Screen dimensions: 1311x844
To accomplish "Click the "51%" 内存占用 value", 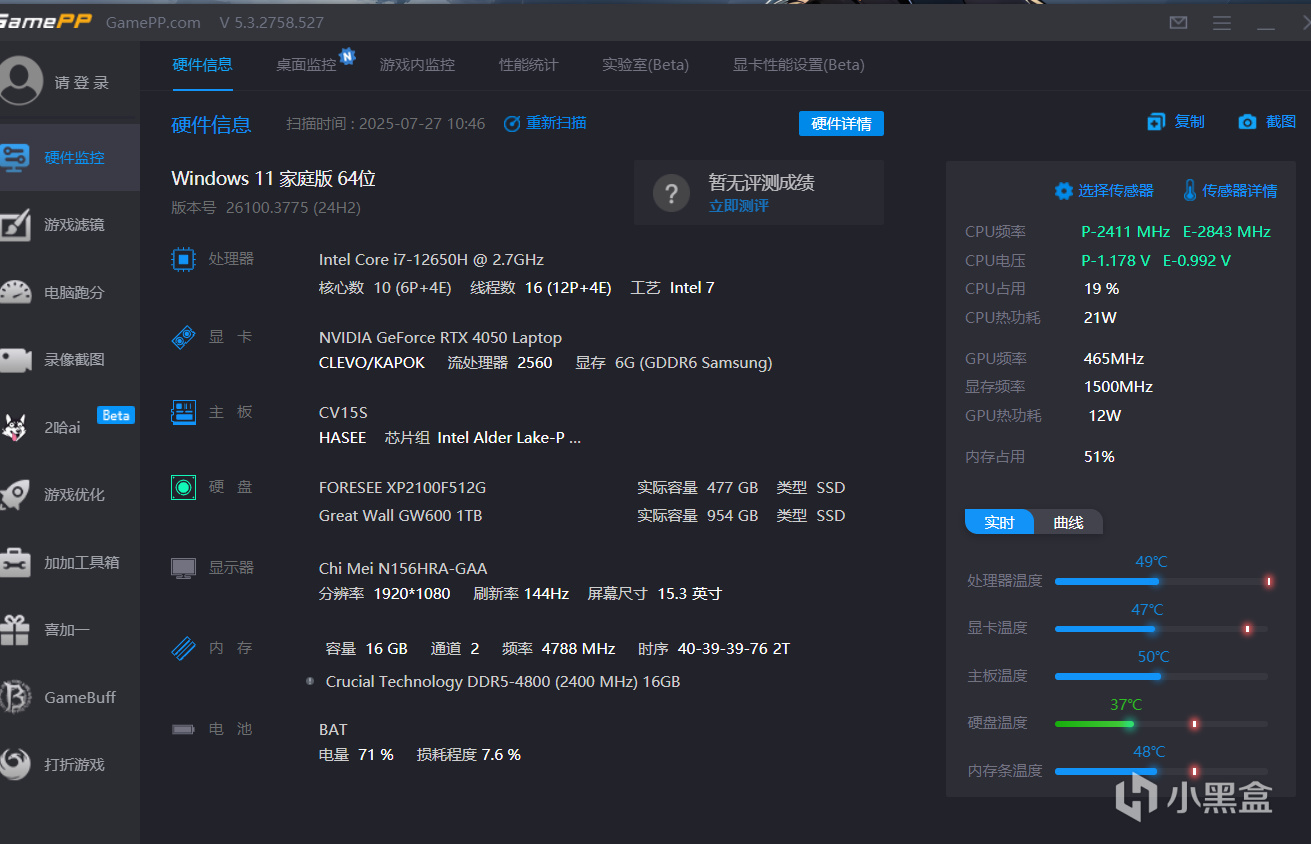I will click(1099, 457).
